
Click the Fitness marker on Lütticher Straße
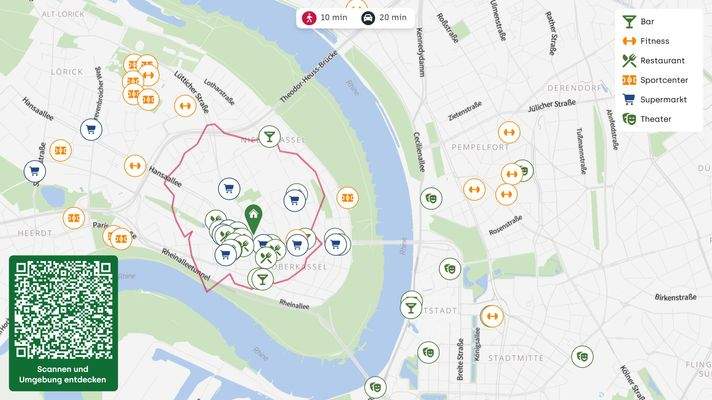tap(185, 106)
